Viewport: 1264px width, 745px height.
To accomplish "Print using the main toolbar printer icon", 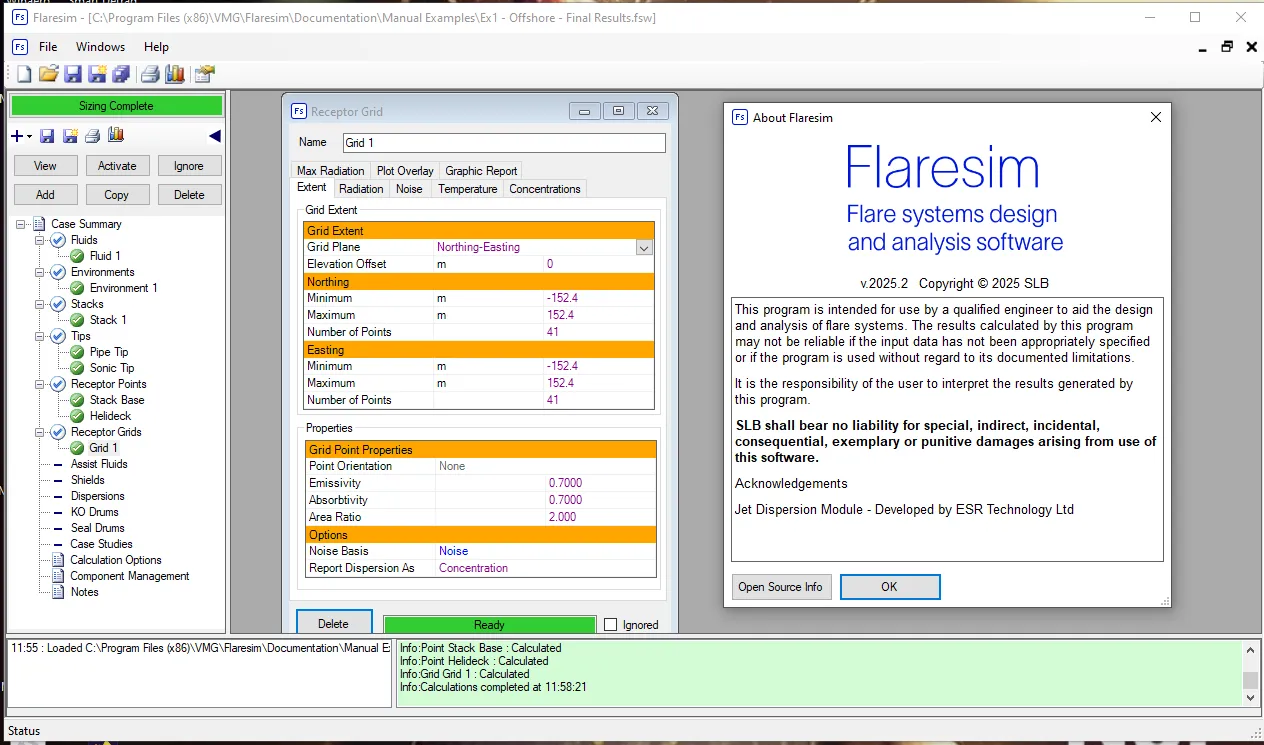I will (x=150, y=74).
